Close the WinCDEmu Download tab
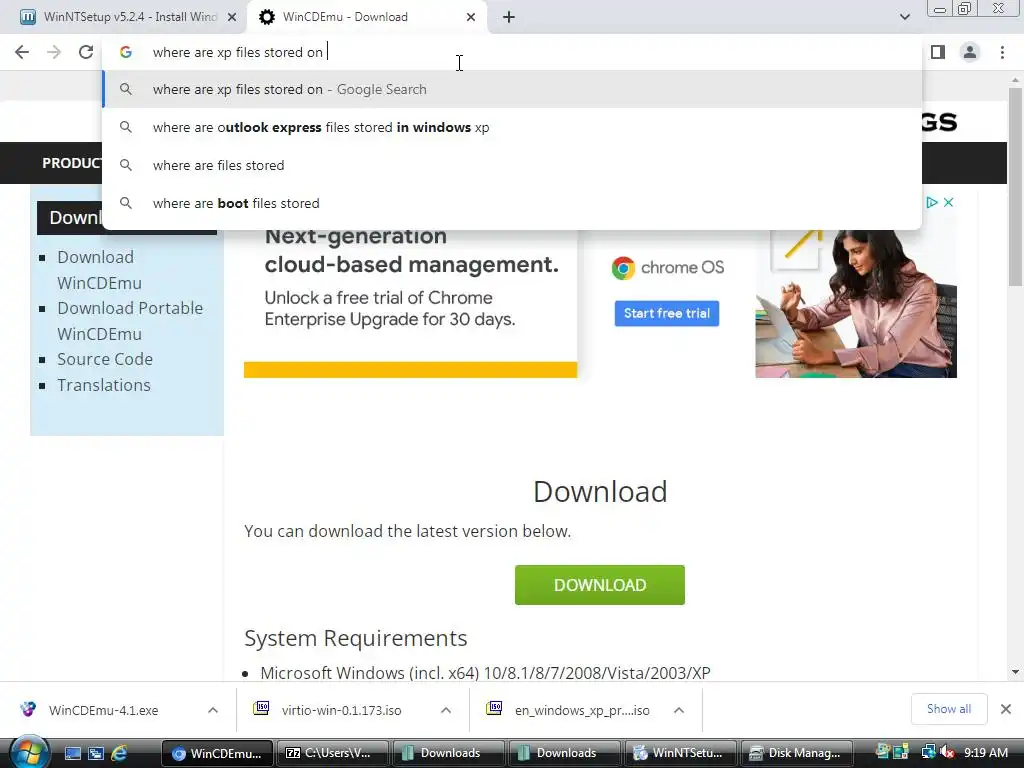1024x768 pixels. pyautogui.click(x=471, y=17)
